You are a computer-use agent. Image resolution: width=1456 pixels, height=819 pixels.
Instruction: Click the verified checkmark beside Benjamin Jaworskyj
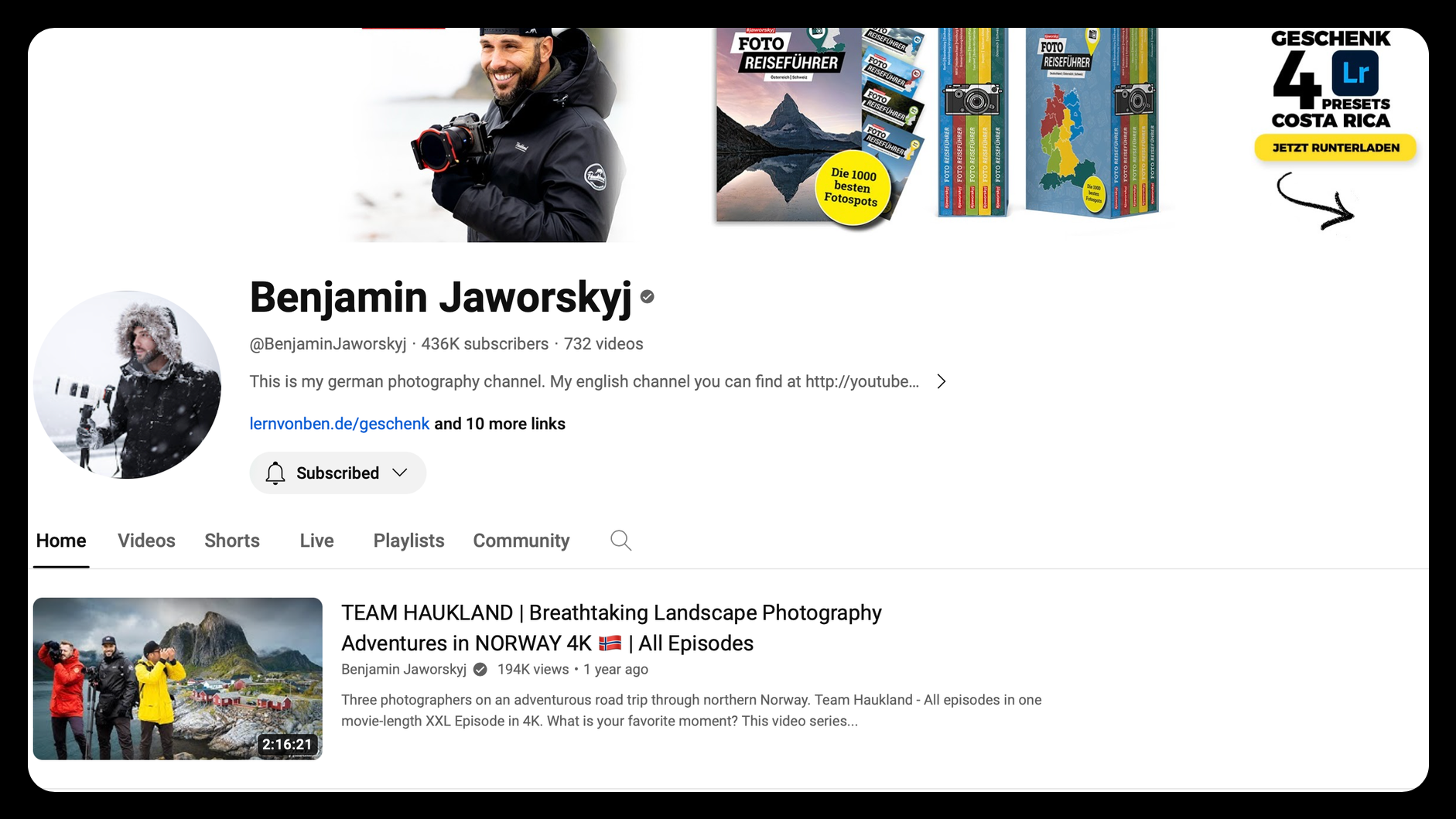coord(648,296)
